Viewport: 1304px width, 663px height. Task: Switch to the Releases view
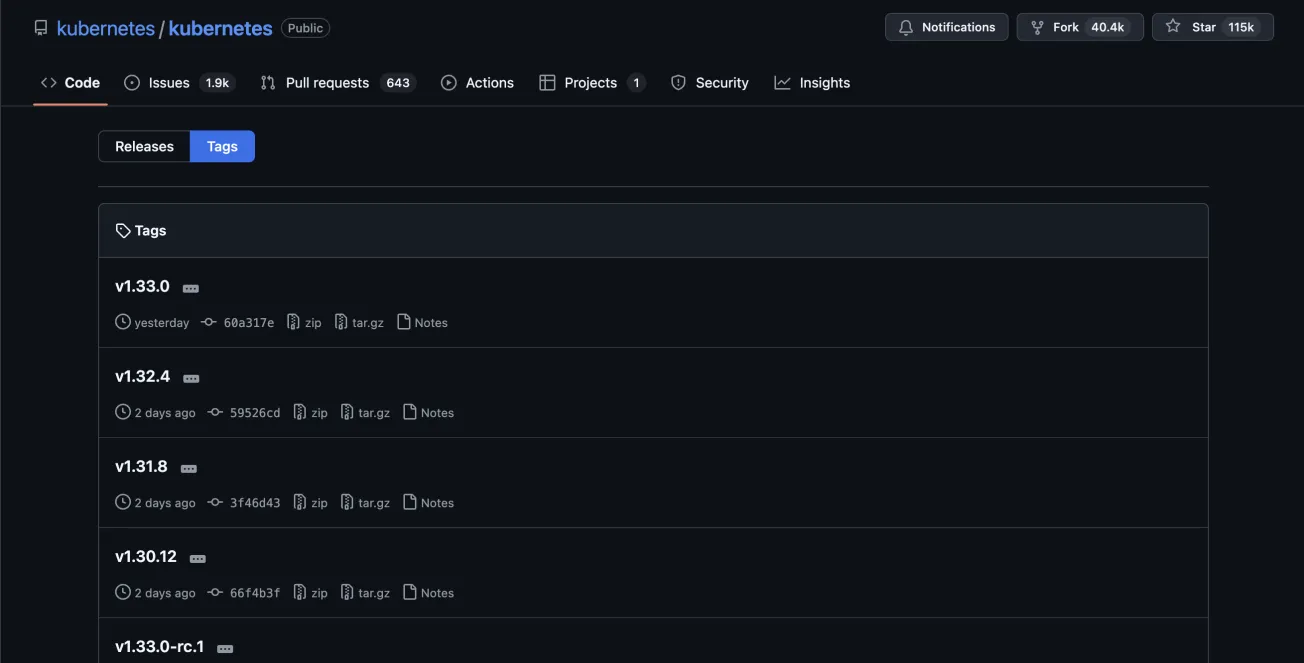[144, 146]
